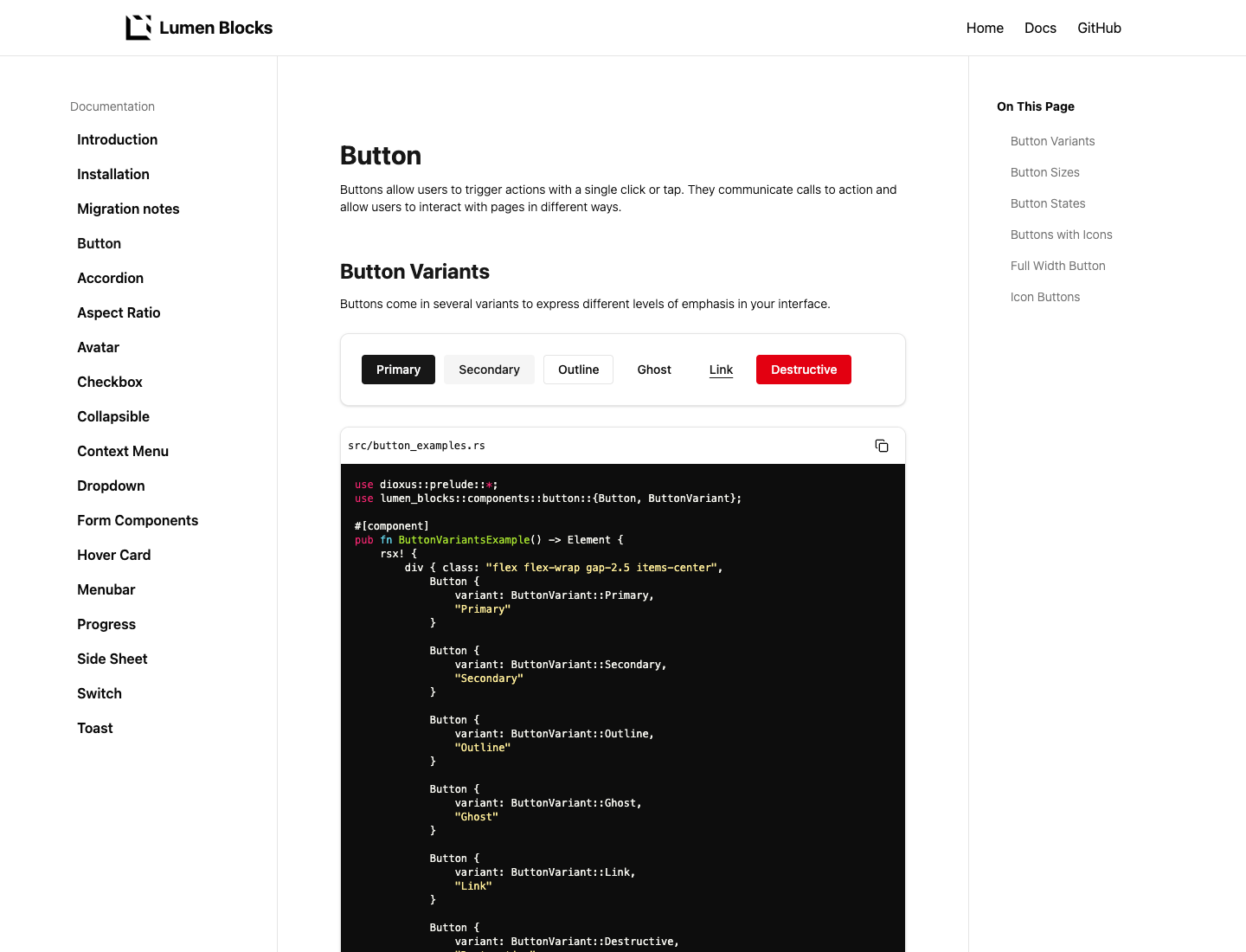The height and width of the screenshot is (952, 1246).
Task: Click the Documentation sidebar label
Action: [x=112, y=106]
